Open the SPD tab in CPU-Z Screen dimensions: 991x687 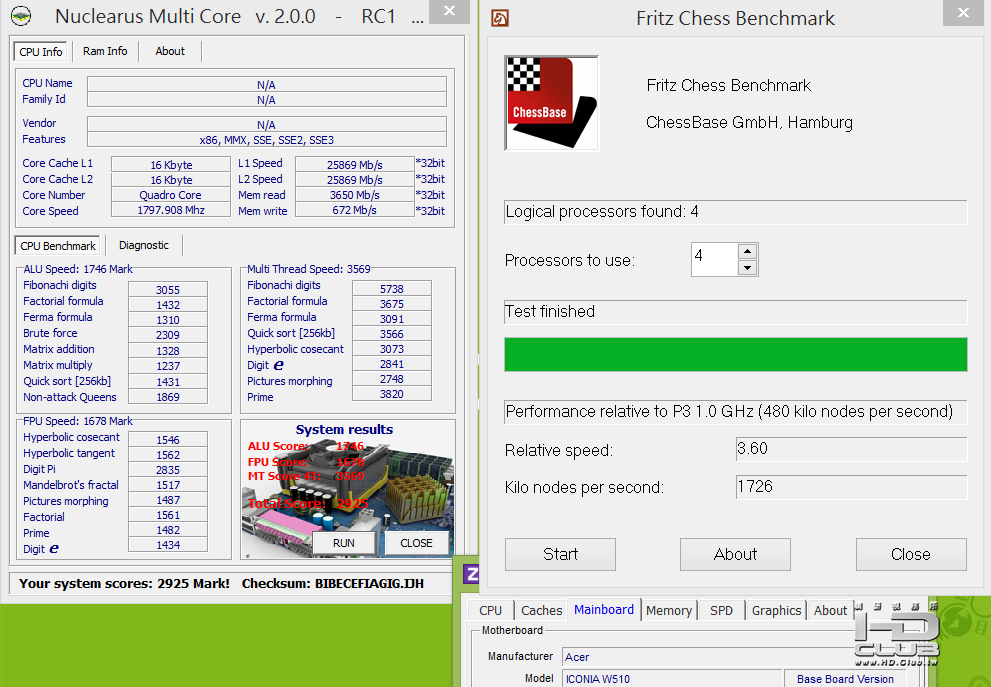click(x=721, y=611)
